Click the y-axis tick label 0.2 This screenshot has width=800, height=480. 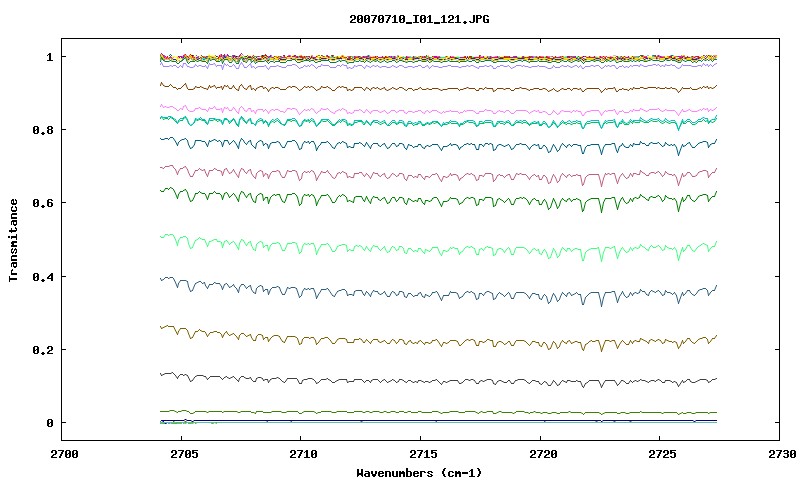pyautogui.click(x=43, y=350)
